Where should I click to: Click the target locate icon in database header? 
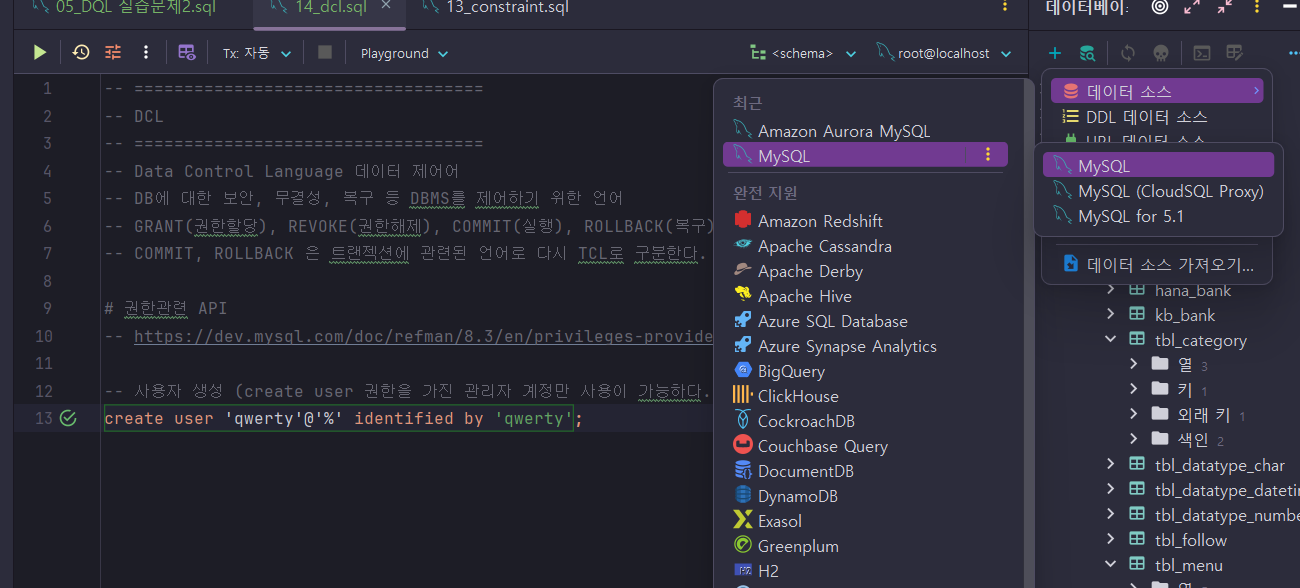tap(1159, 7)
